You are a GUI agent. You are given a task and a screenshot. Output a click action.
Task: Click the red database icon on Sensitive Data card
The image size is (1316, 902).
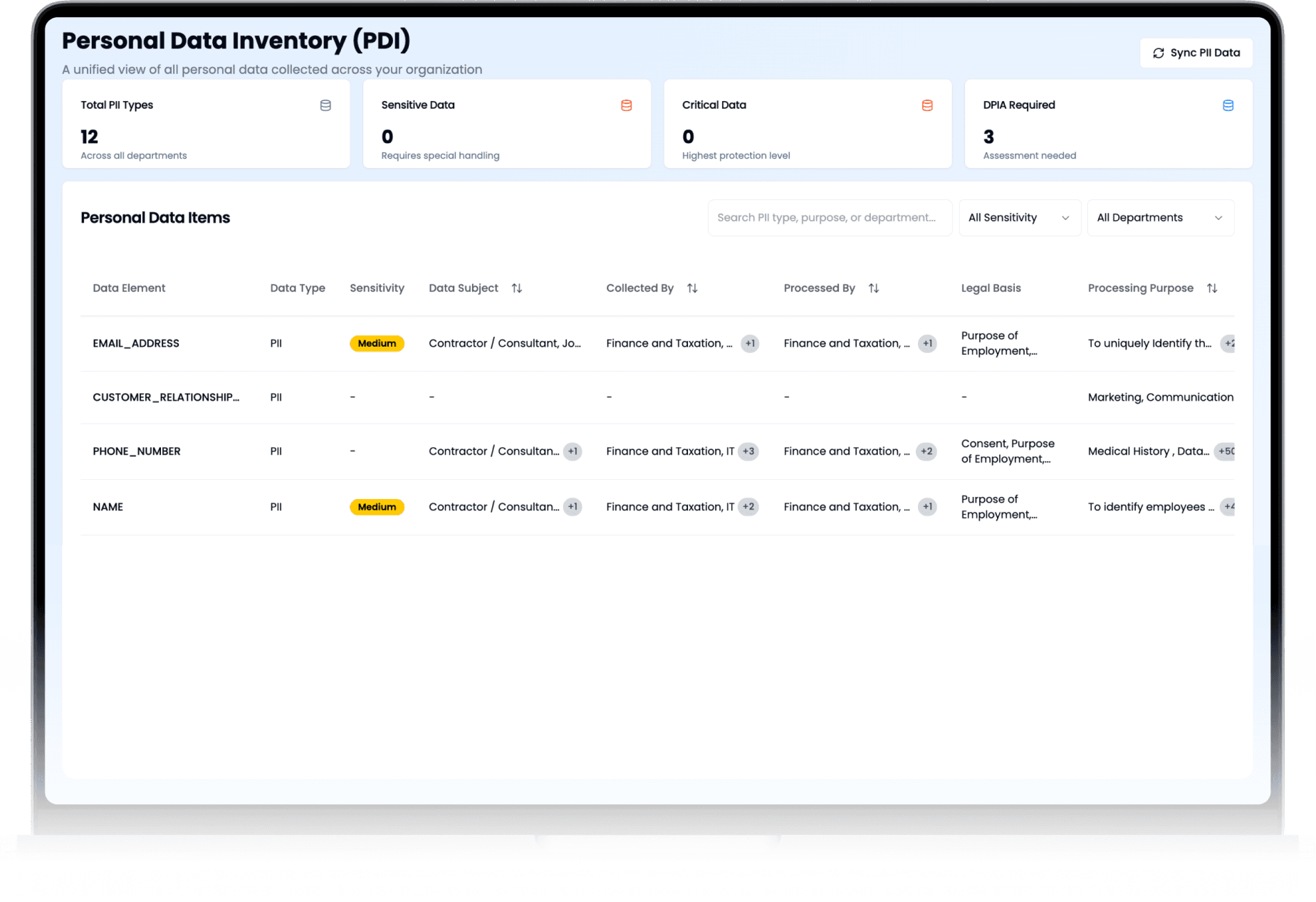(x=627, y=105)
